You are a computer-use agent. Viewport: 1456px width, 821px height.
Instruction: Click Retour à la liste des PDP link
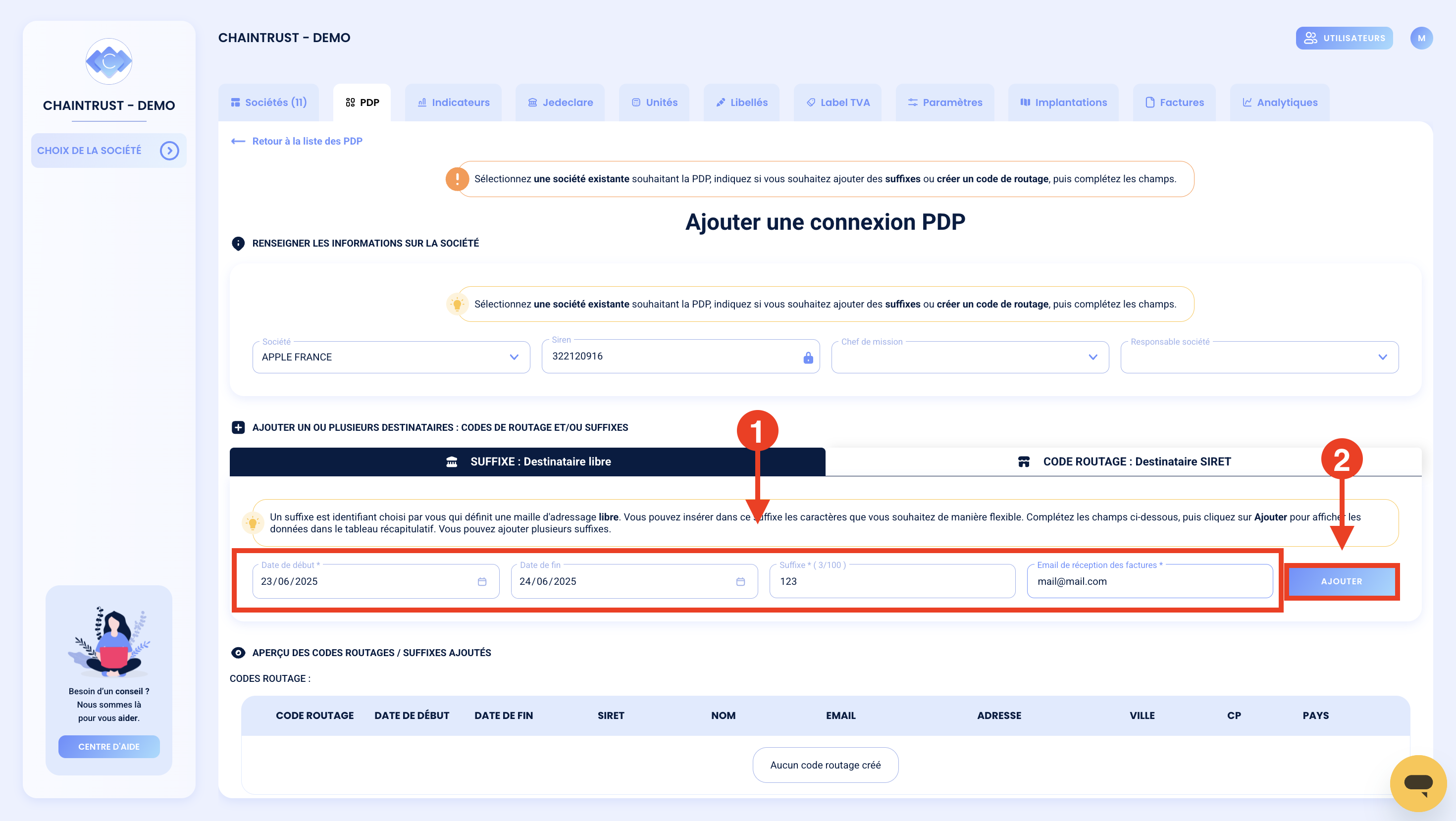pyautogui.click(x=307, y=141)
